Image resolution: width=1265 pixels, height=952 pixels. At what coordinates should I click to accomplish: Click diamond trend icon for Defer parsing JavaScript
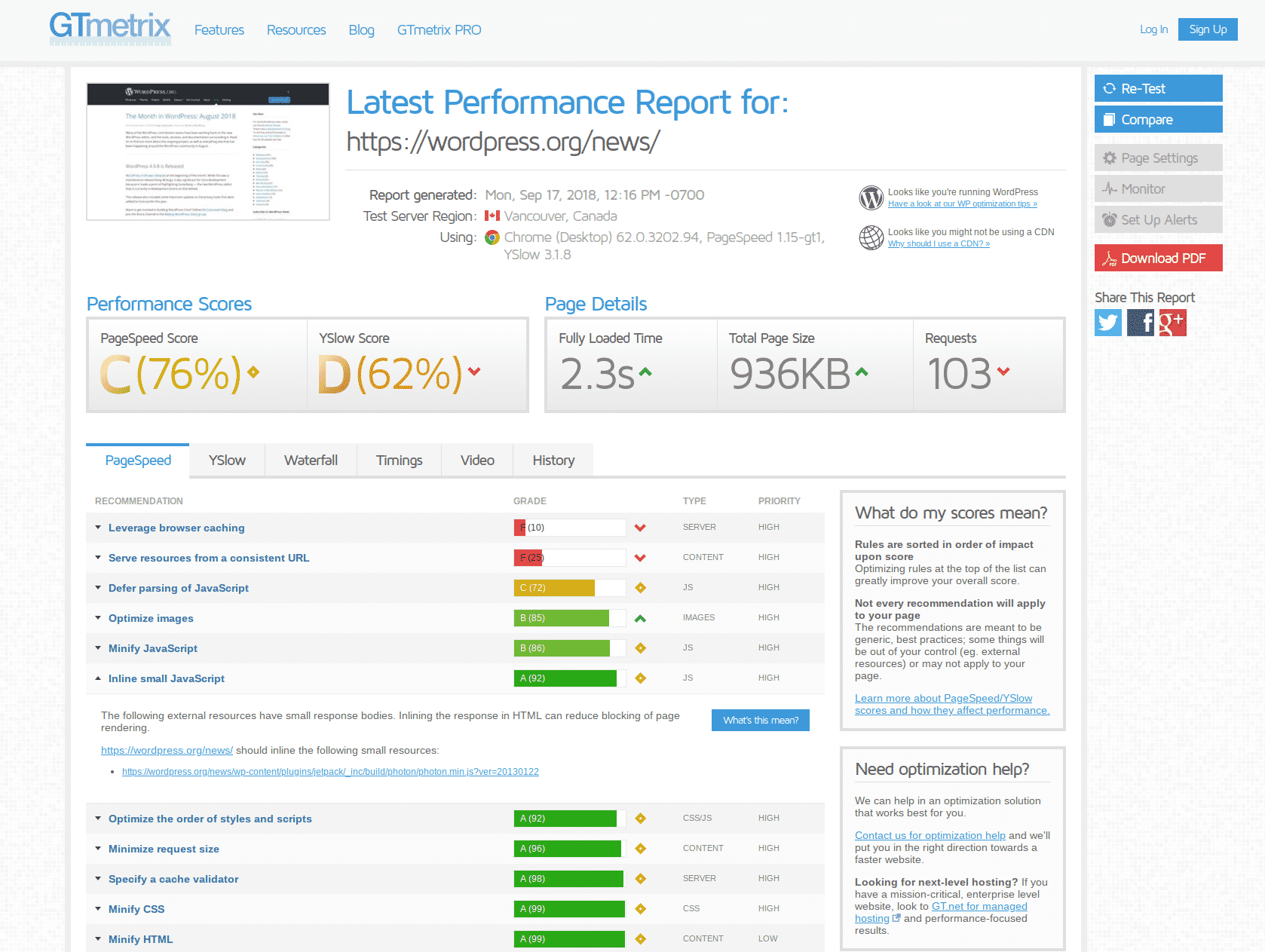[640, 588]
